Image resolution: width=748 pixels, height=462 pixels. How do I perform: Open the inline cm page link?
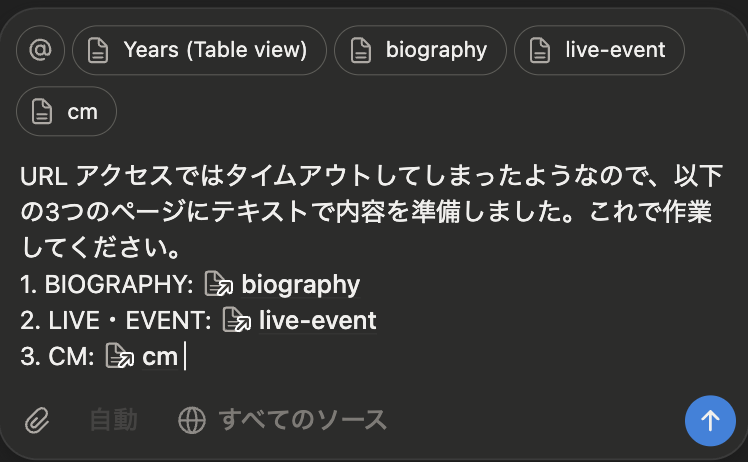[160, 357]
